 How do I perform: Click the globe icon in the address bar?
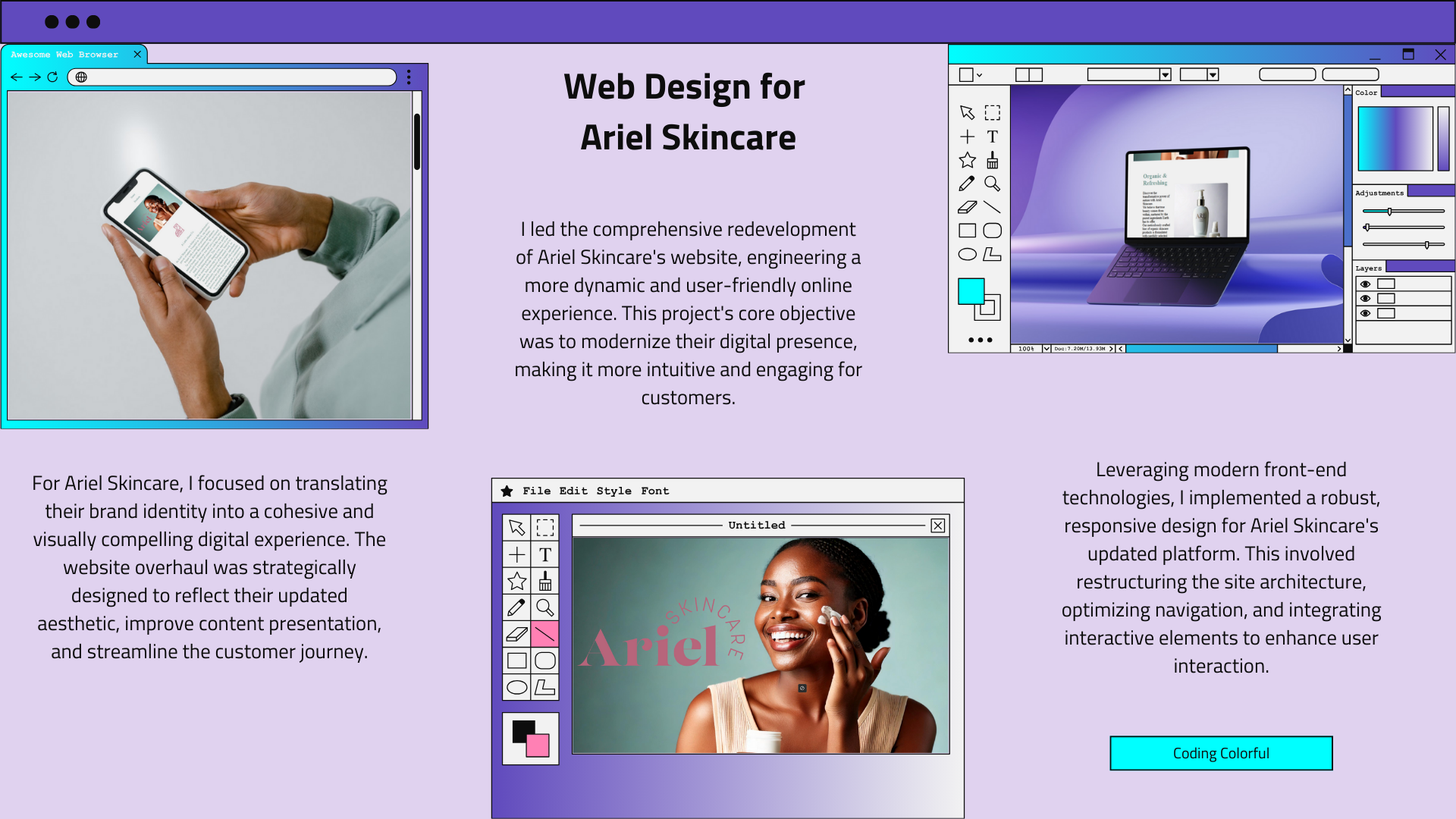coord(81,77)
